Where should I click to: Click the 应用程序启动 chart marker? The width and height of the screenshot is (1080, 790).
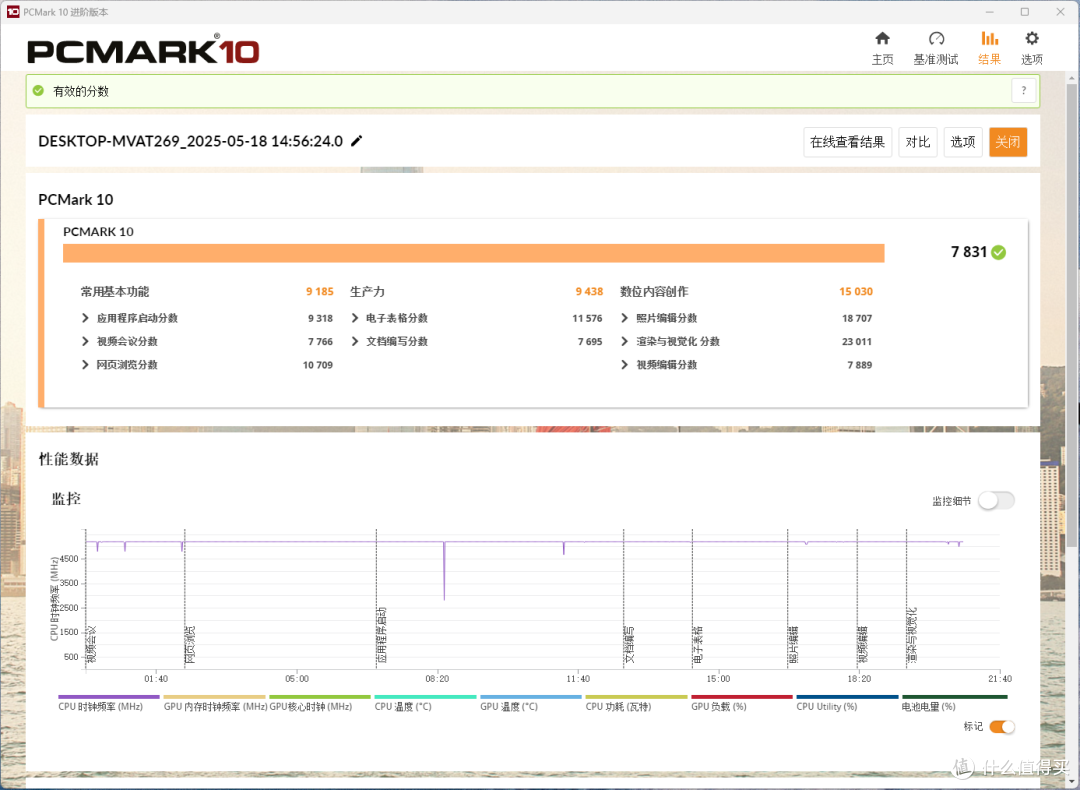382,635
